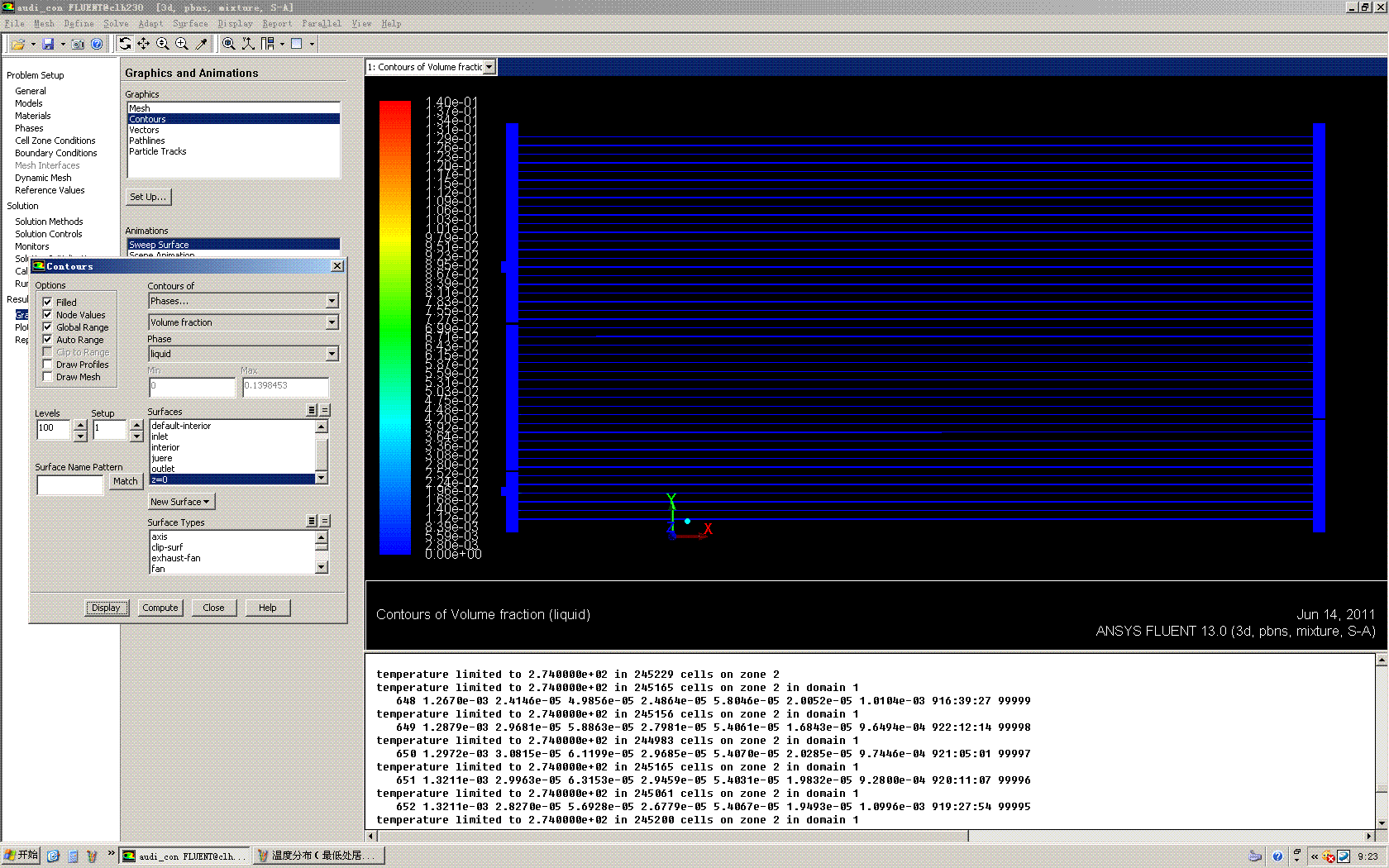Image resolution: width=1389 pixels, height=868 pixels.
Task: Enable the Draw Mesh checkbox
Action: (47, 376)
